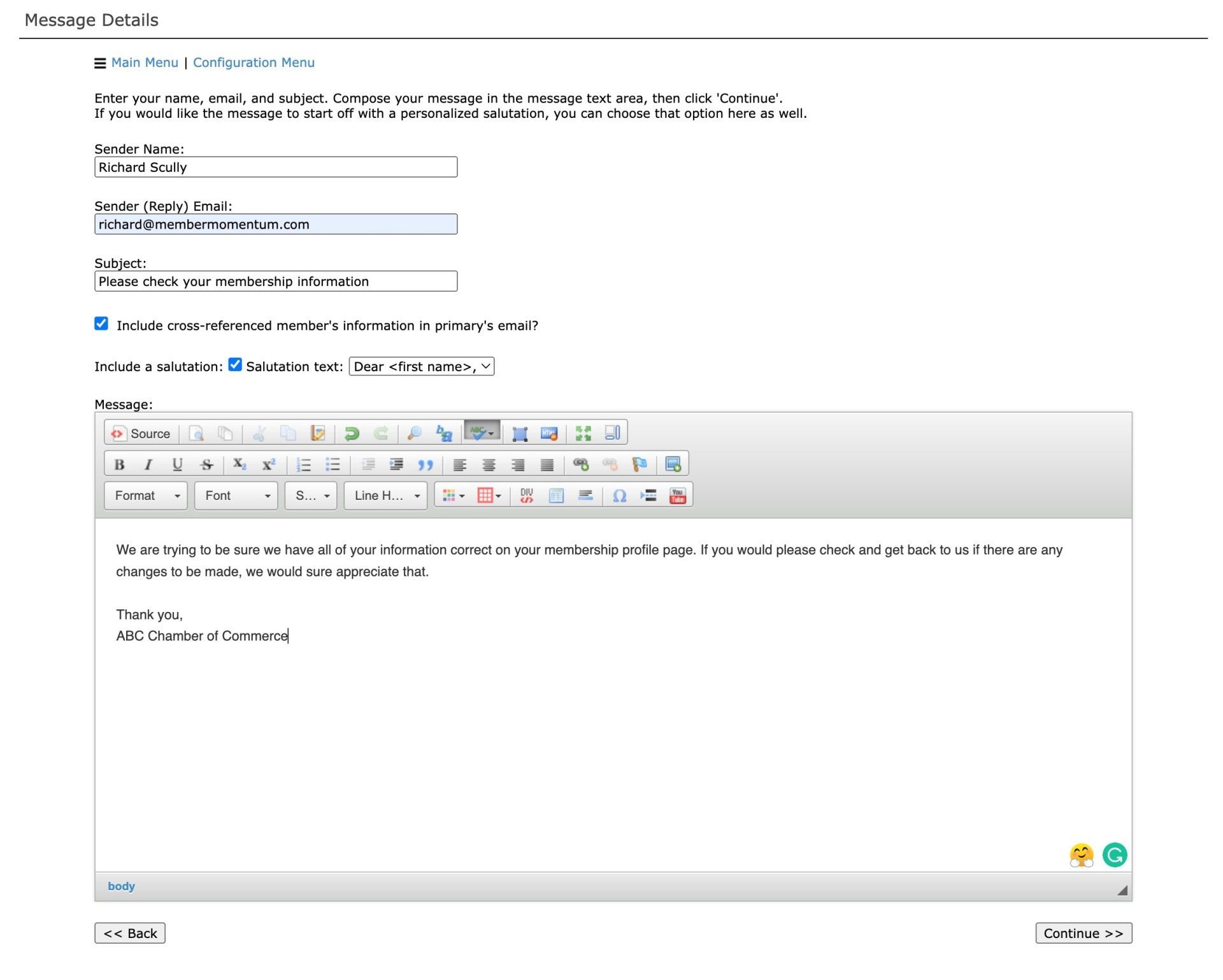Open the Font dropdown

pyautogui.click(x=236, y=495)
